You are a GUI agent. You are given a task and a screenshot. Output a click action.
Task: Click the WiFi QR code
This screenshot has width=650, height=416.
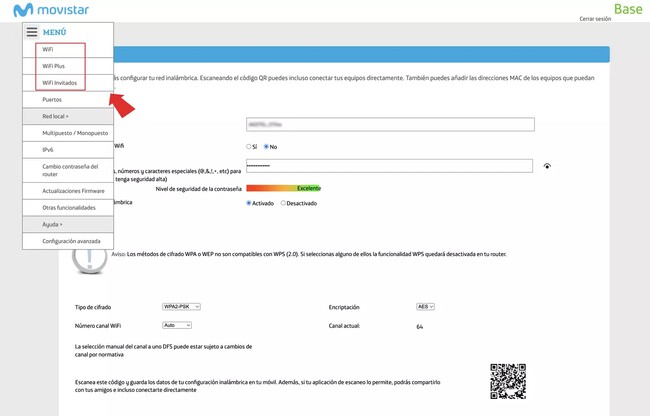click(508, 381)
